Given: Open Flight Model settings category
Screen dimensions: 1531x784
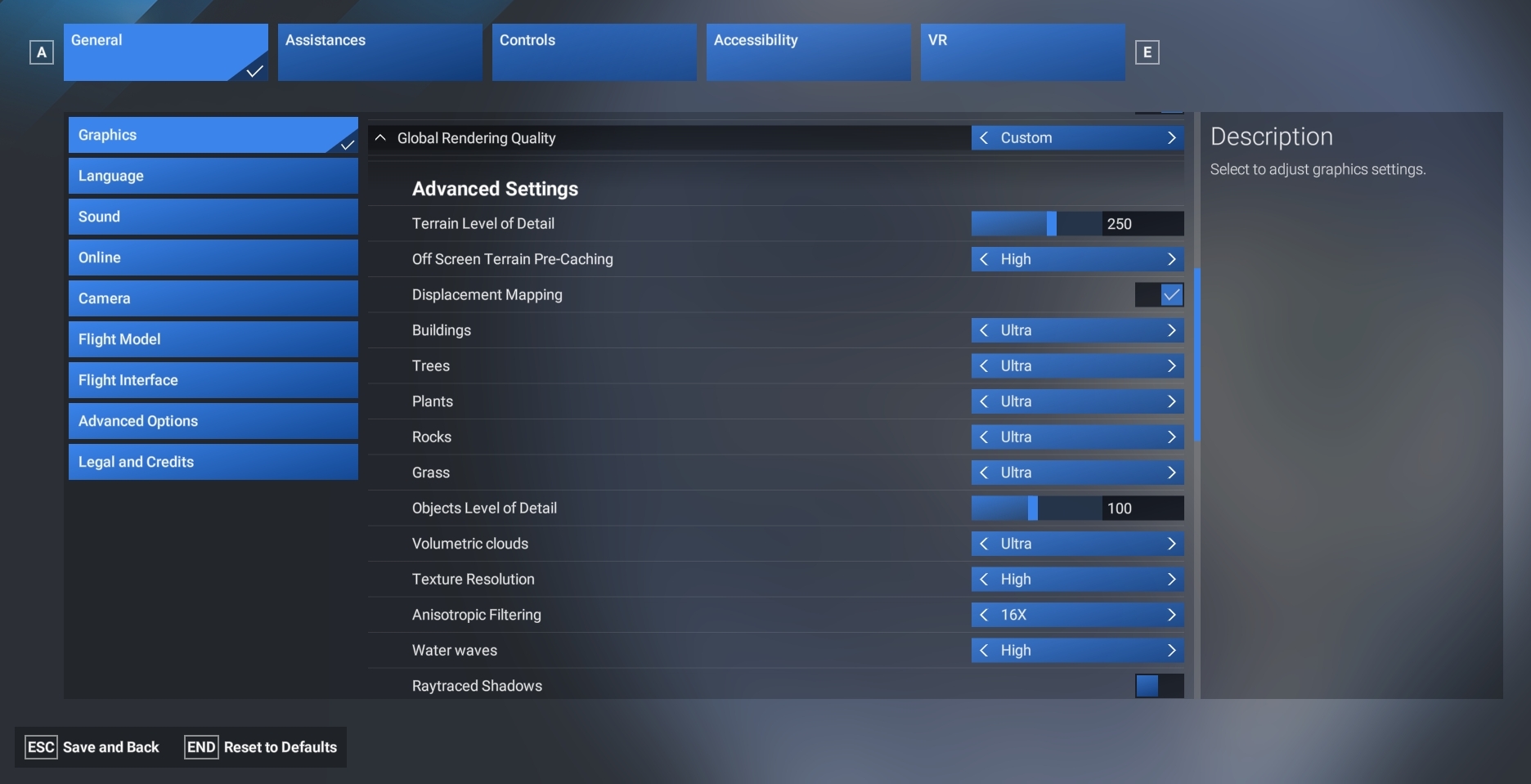Looking at the screenshot, I should click(213, 339).
